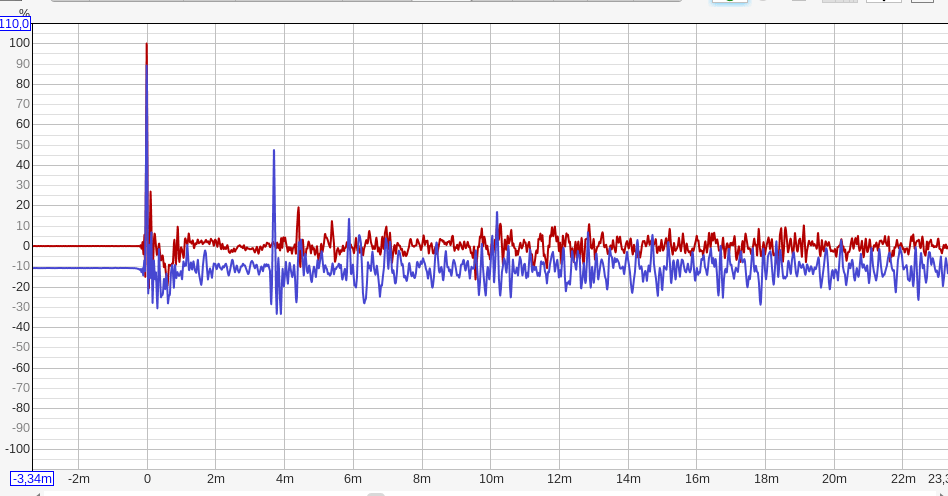948x496 pixels.
Task: Click the 8m time axis label
Action: coord(422,478)
